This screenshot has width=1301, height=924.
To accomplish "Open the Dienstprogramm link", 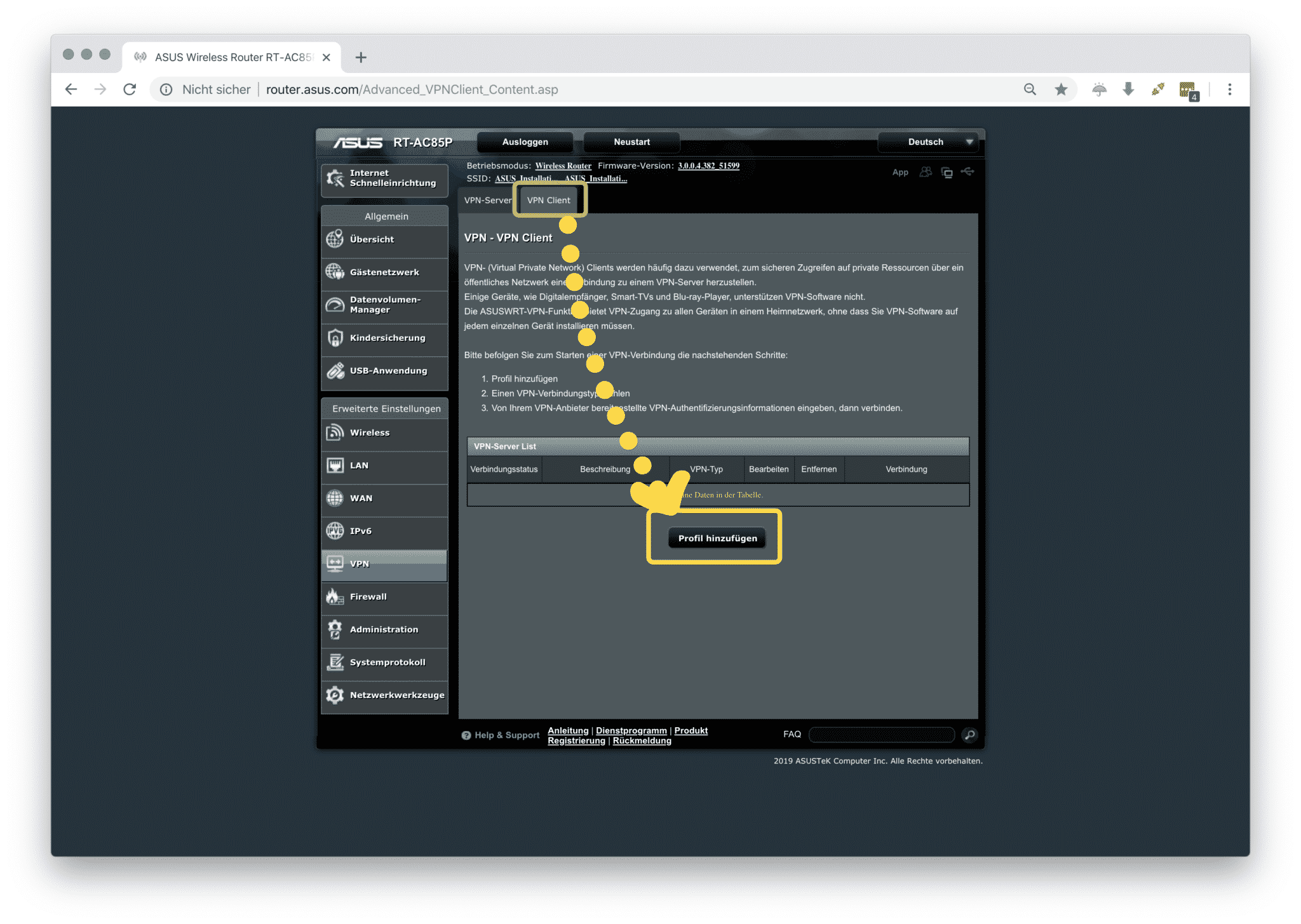I will (x=631, y=730).
